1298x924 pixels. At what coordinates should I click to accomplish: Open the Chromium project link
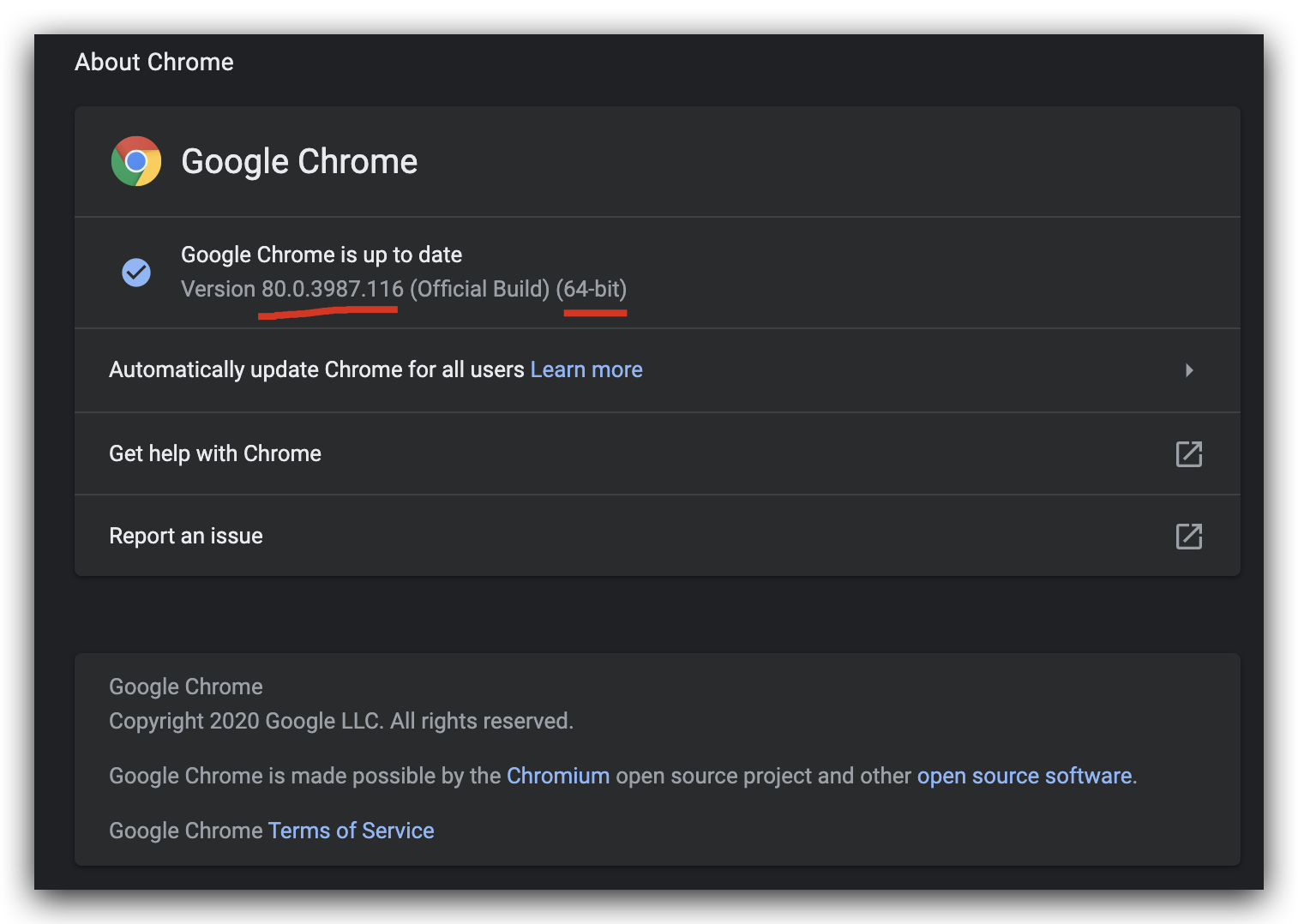click(x=558, y=776)
